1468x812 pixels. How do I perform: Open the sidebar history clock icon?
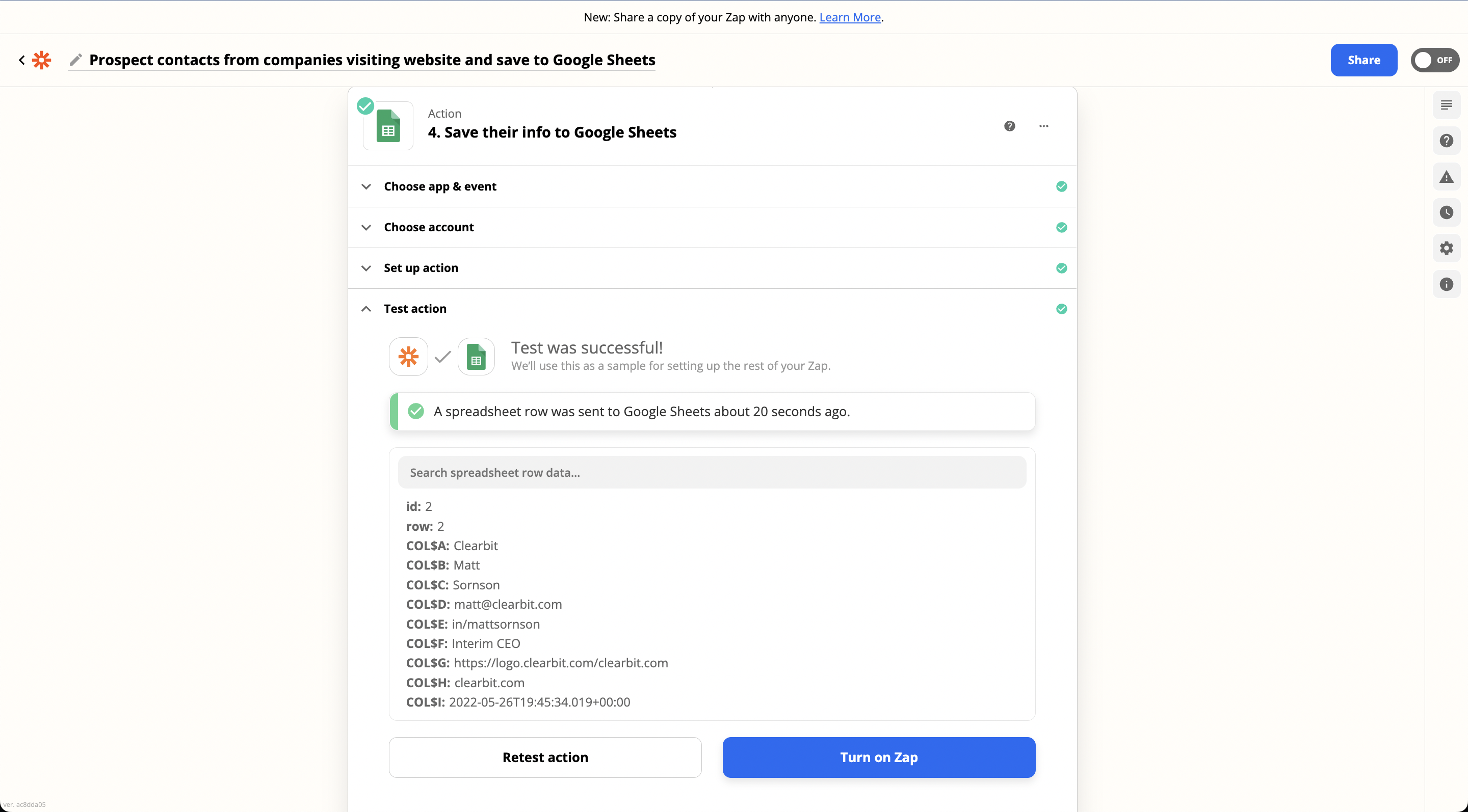[x=1447, y=212]
